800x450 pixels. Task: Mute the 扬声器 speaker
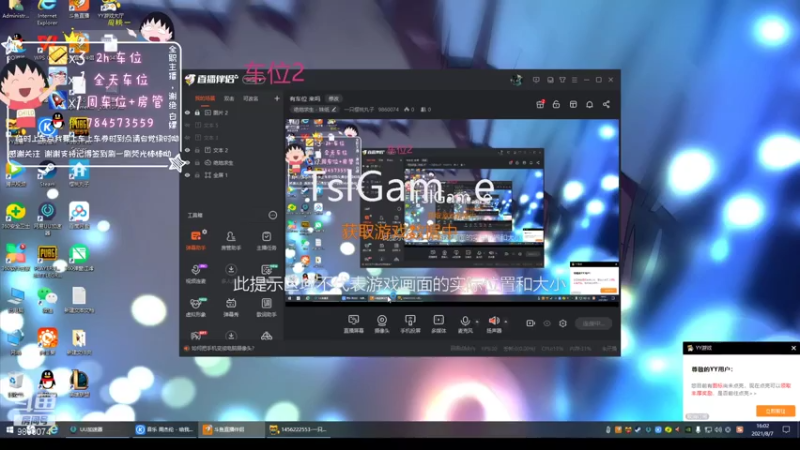click(x=493, y=323)
